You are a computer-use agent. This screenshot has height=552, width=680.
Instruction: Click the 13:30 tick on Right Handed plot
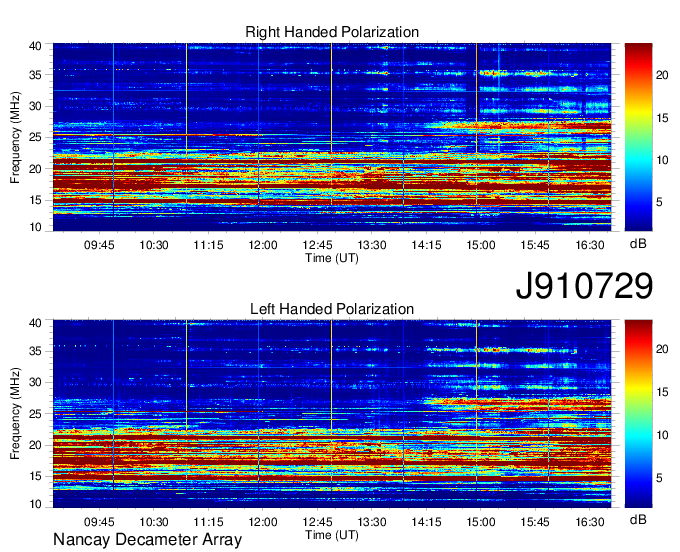(372, 245)
